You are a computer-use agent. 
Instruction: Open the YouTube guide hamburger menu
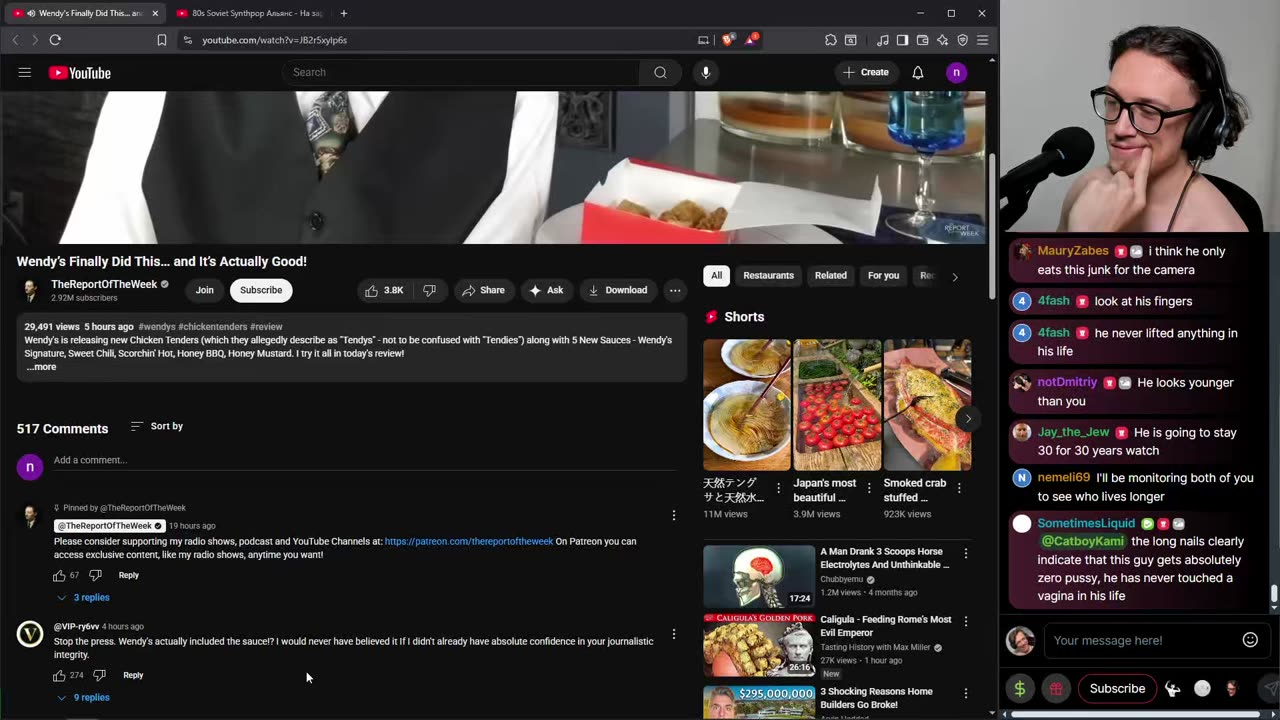[x=25, y=72]
